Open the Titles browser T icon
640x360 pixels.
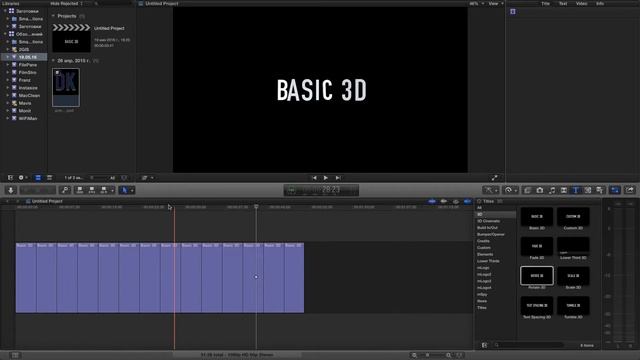click(x=576, y=190)
